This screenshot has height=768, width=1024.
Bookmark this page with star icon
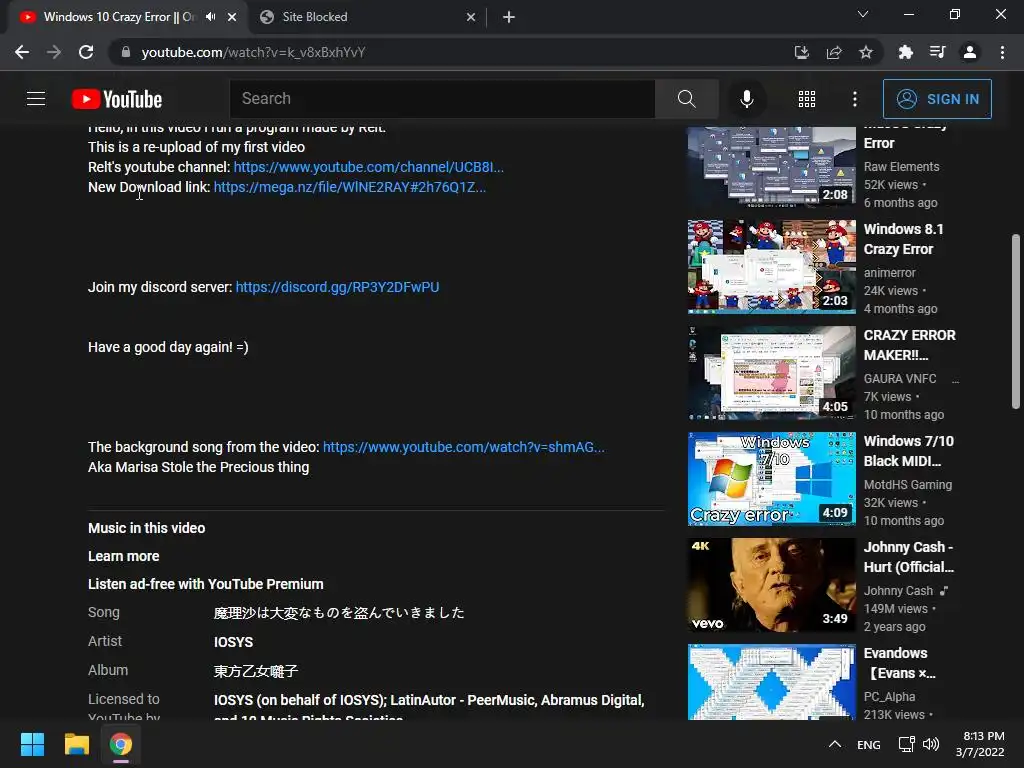click(866, 52)
